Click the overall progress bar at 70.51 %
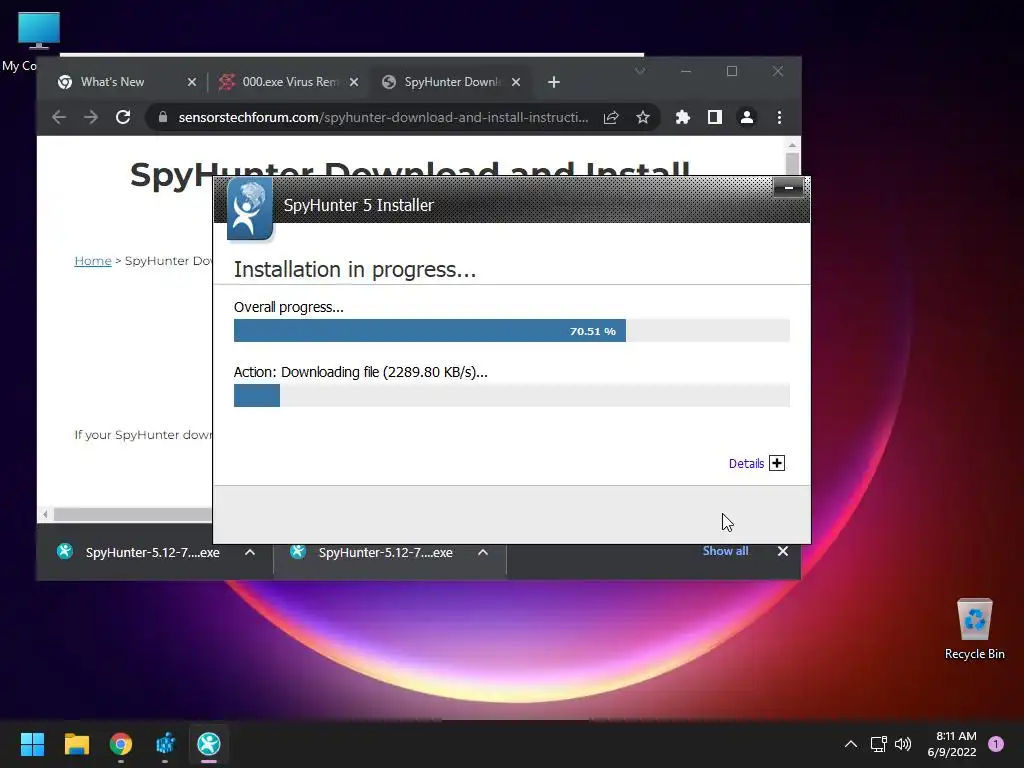Viewport: 1024px width, 768px height. tap(511, 330)
